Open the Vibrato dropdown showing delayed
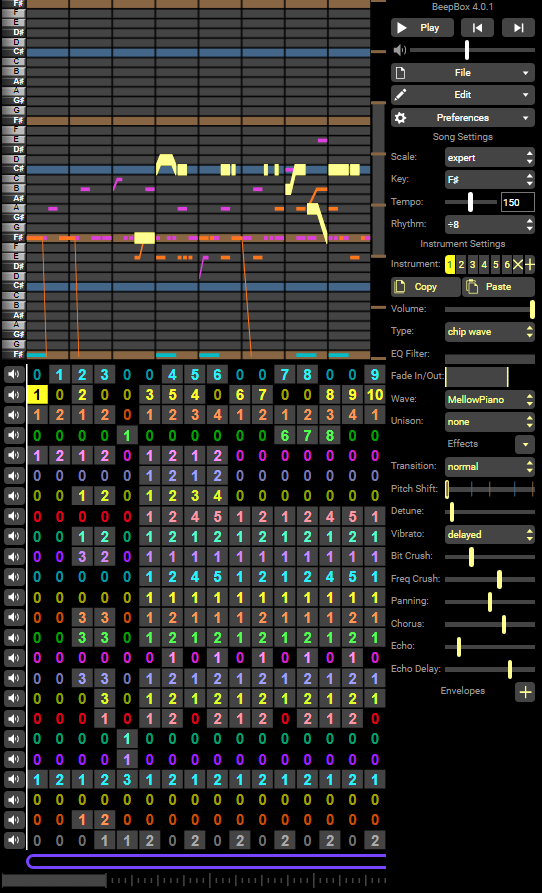This screenshot has height=893, width=542. [x=490, y=535]
